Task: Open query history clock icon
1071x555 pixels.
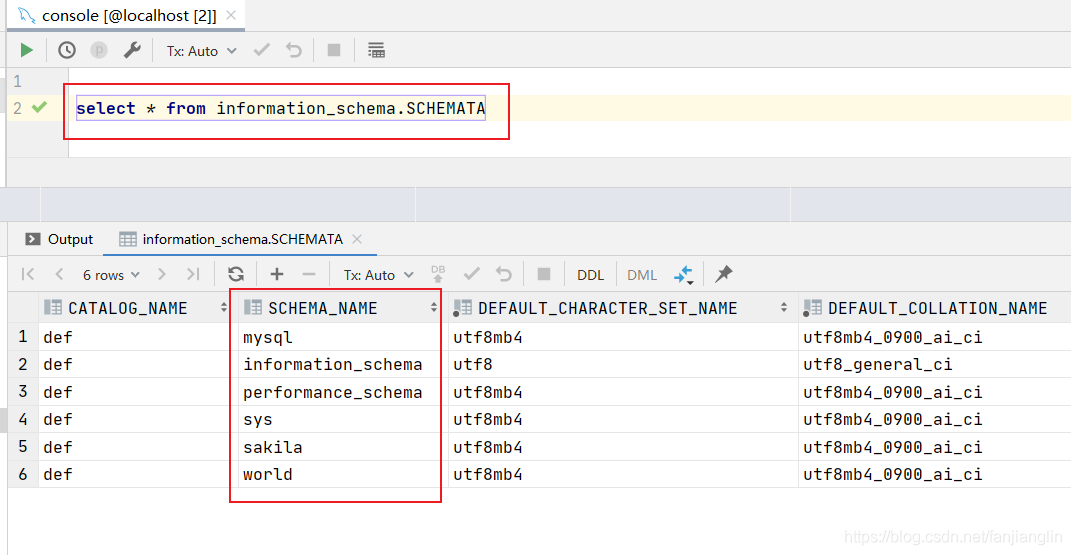Action: (66, 50)
